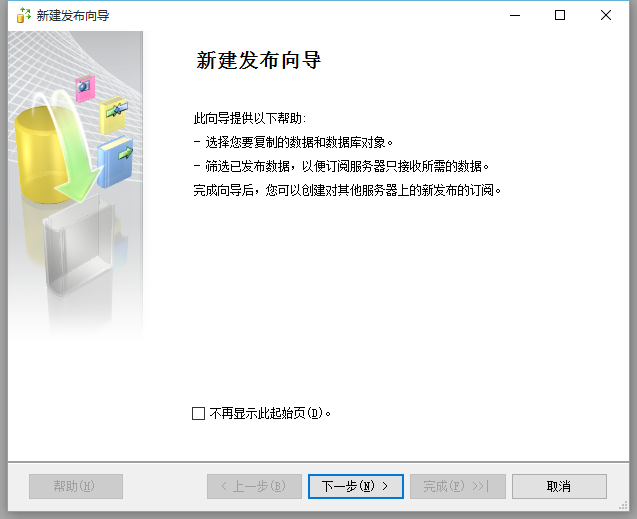The height and width of the screenshot is (519, 637).
Task: Maximize the 新建发布向导 window
Action: [560, 15]
